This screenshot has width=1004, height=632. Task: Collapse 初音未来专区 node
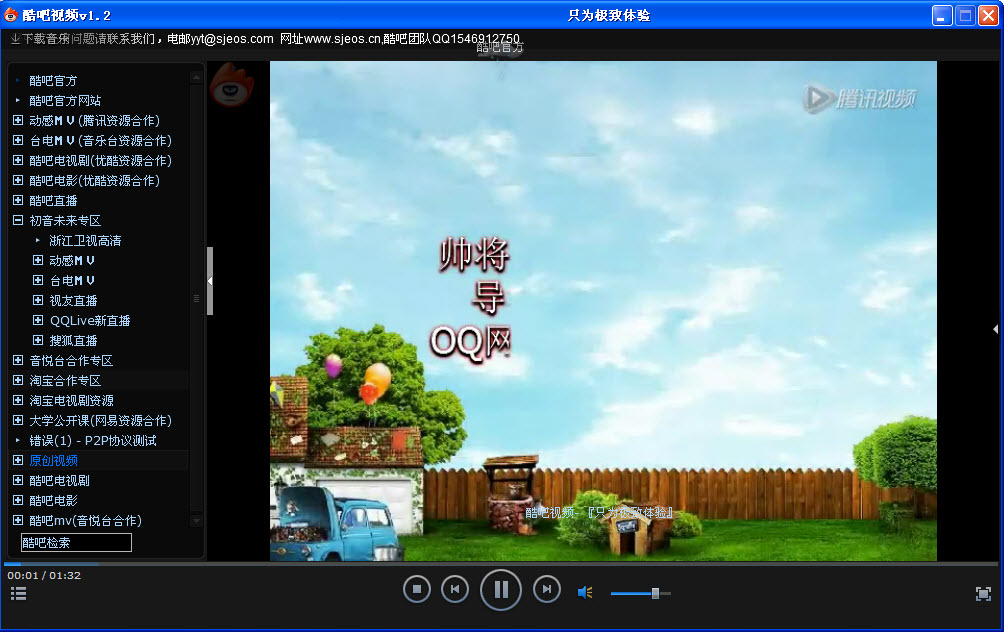tap(18, 220)
